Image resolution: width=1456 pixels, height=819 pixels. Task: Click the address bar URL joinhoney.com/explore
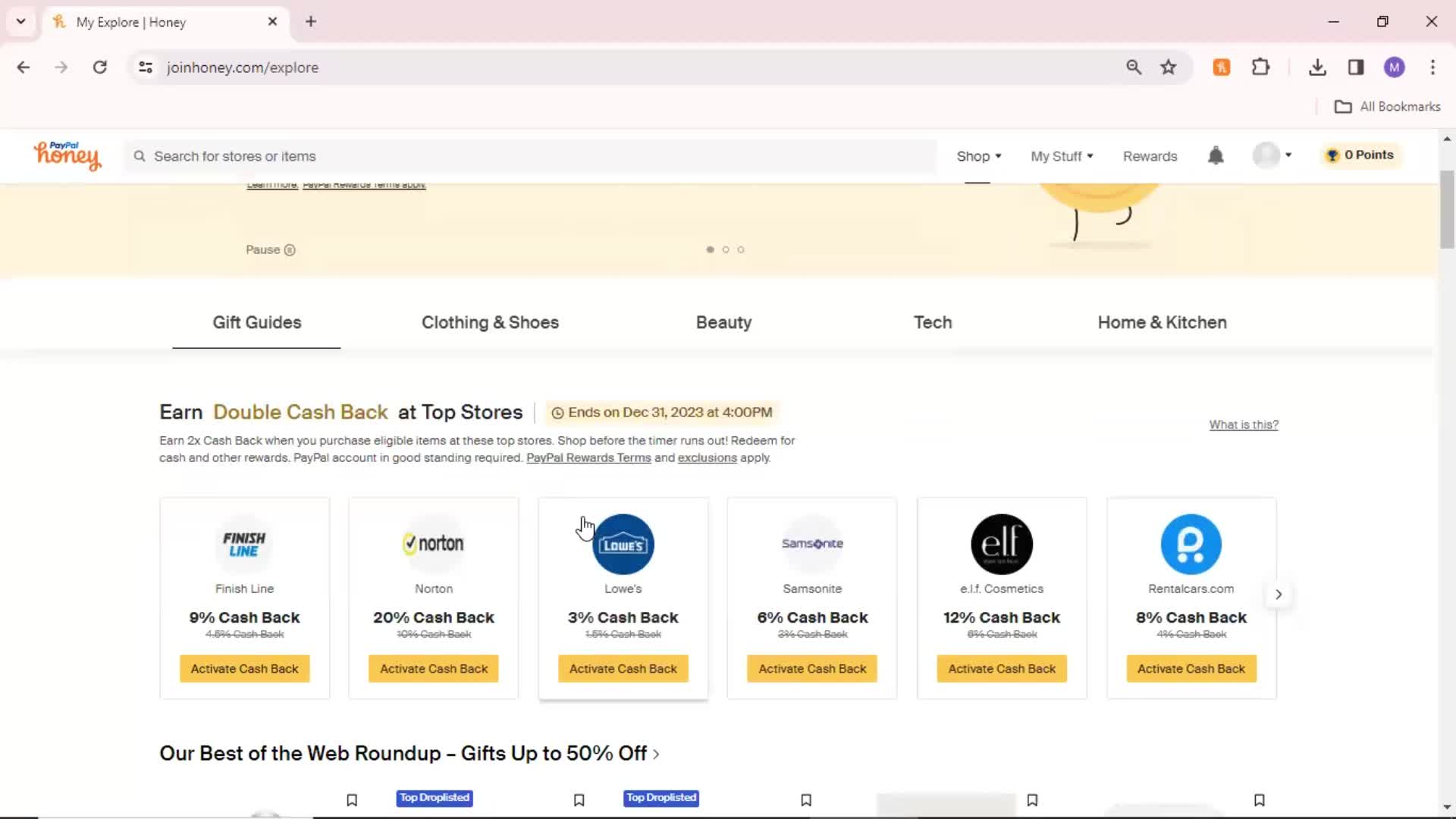click(243, 67)
